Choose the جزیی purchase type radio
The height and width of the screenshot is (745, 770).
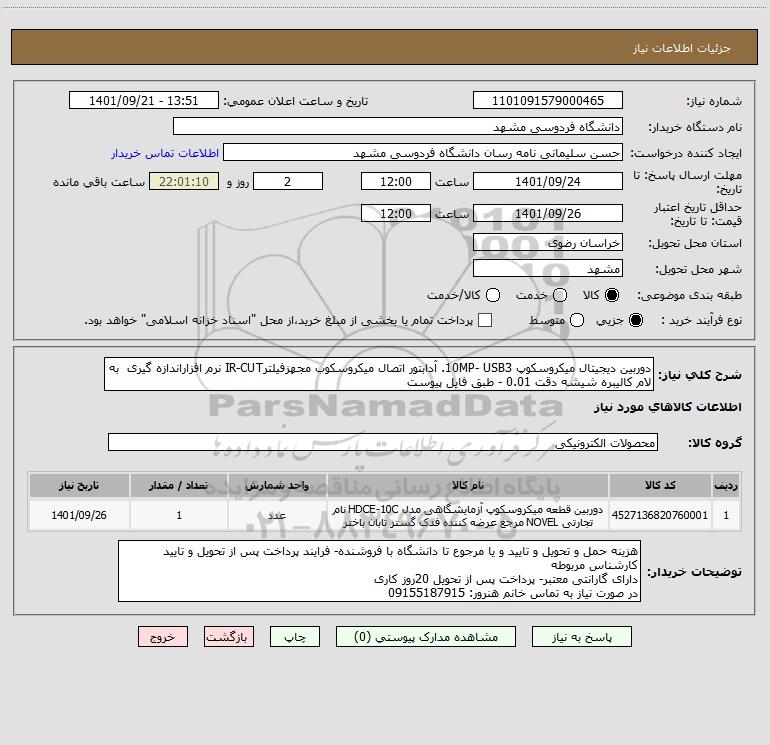pyautogui.click(x=636, y=320)
